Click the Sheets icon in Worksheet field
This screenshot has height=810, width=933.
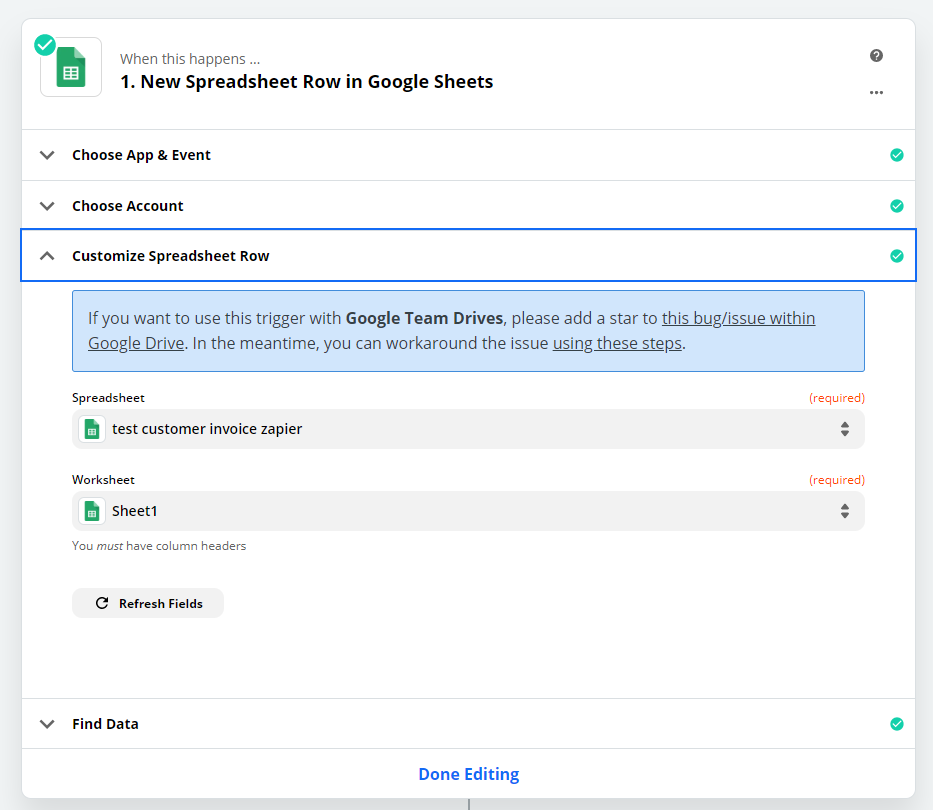(x=92, y=511)
